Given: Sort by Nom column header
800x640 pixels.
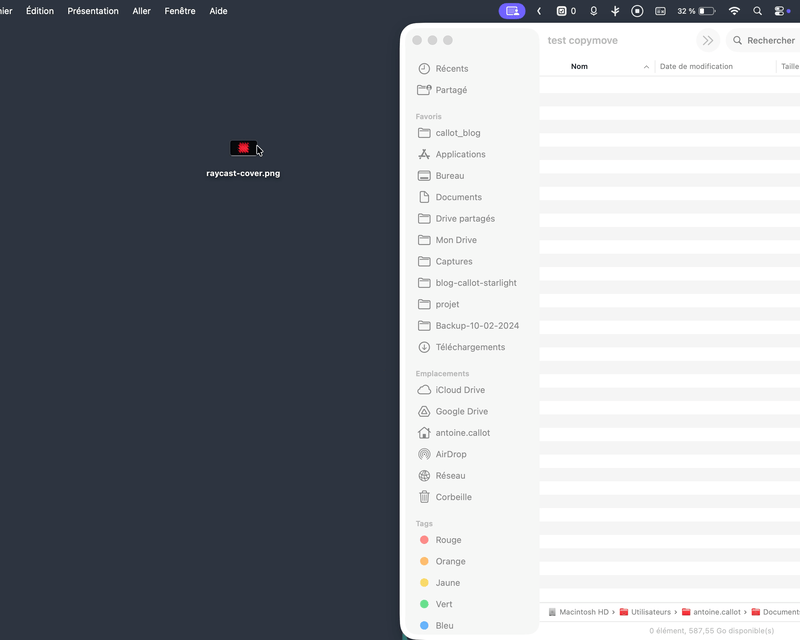Looking at the screenshot, I should (580, 67).
